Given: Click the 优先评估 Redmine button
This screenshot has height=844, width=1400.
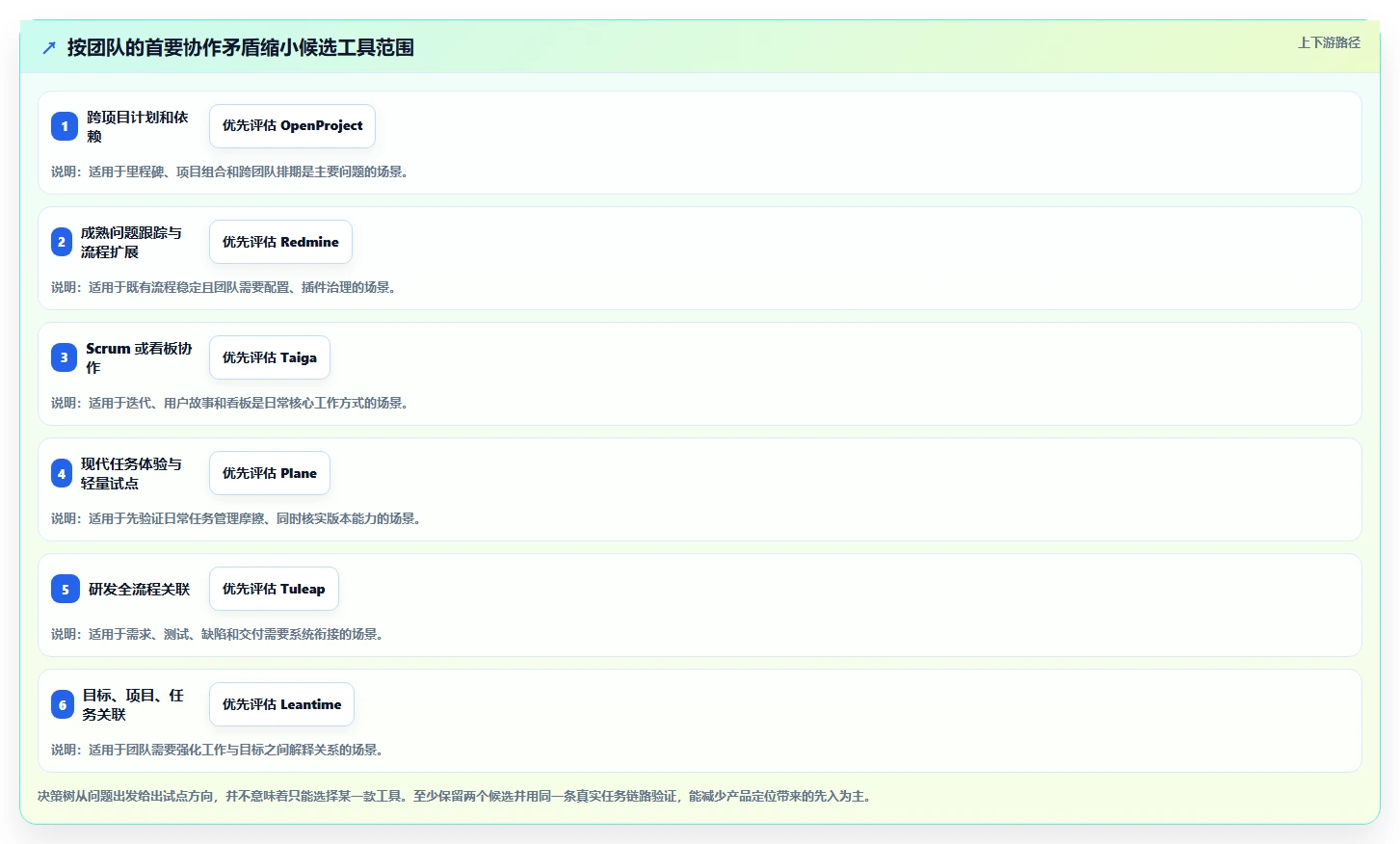Looking at the screenshot, I should pyautogui.click(x=280, y=242).
